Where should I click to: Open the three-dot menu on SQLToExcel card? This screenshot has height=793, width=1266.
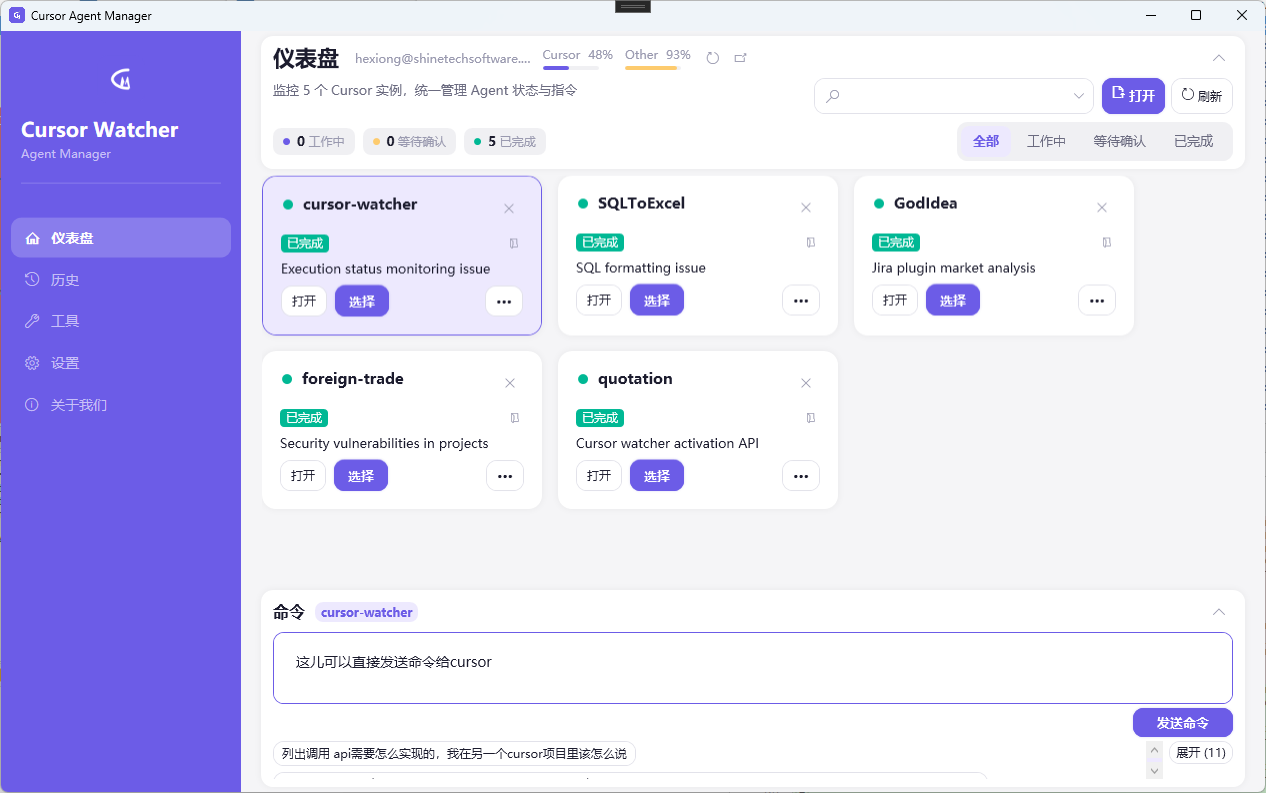(800, 300)
